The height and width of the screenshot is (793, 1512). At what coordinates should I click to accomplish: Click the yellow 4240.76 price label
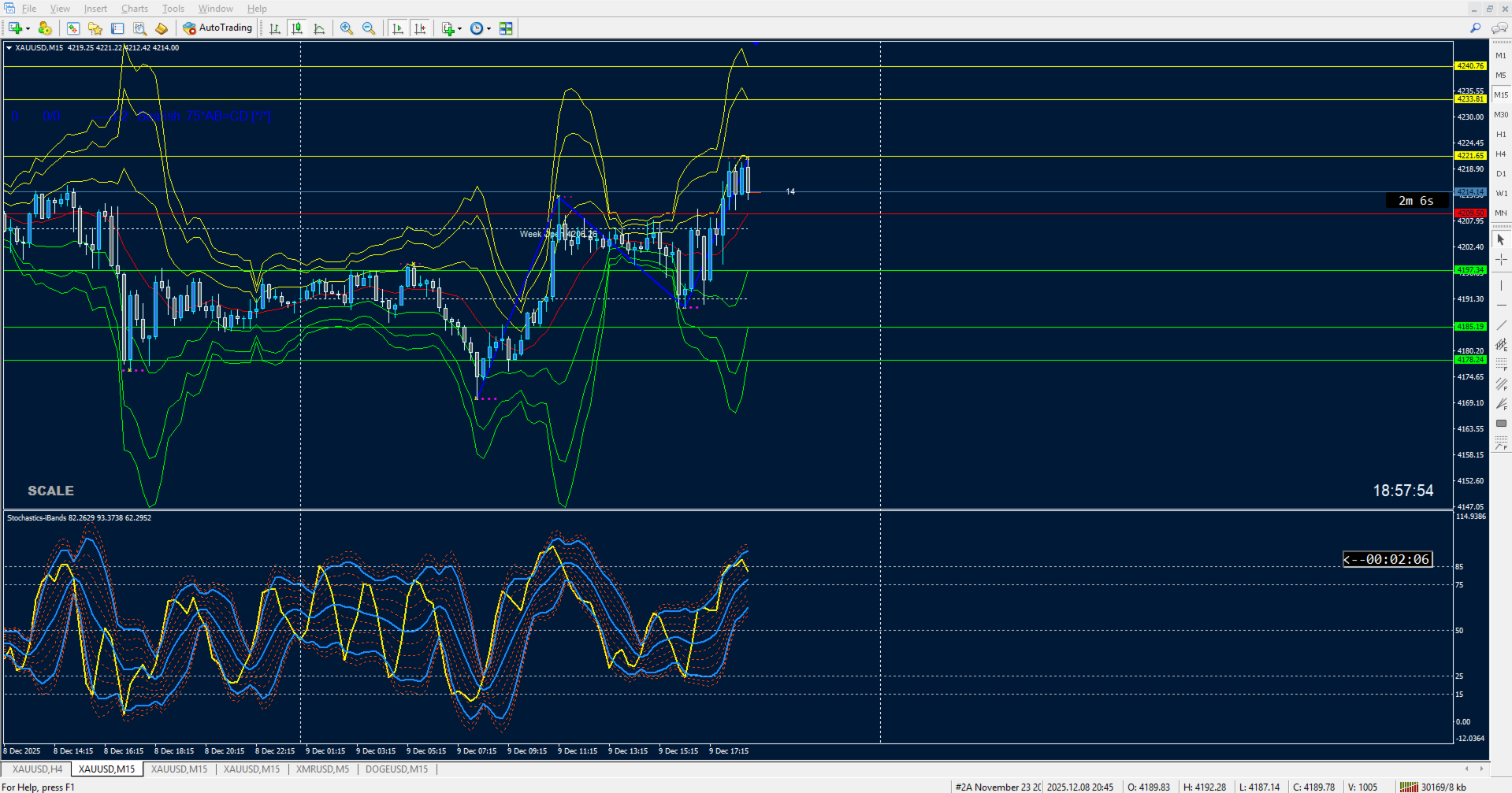1470,66
